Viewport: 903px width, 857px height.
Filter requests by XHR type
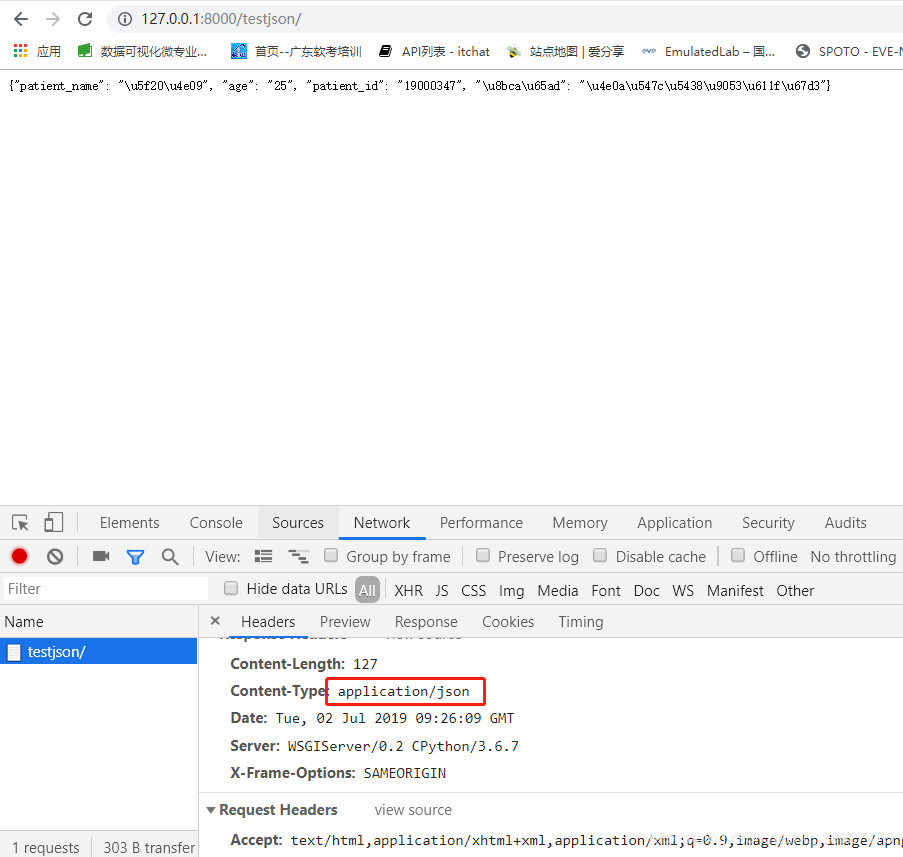click(408, 590)
